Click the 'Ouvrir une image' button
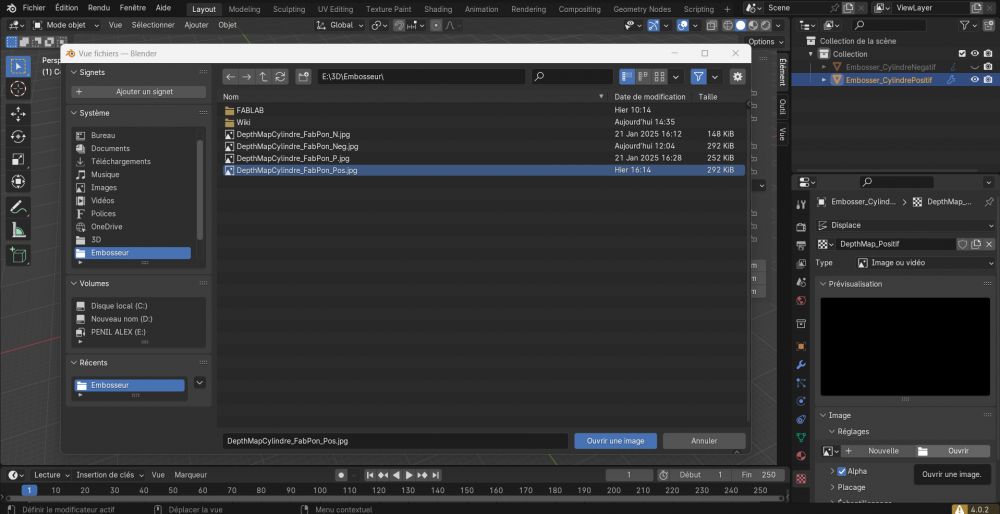The width and height of the screenshot is (1000, 514). click(x=614, y=440)
